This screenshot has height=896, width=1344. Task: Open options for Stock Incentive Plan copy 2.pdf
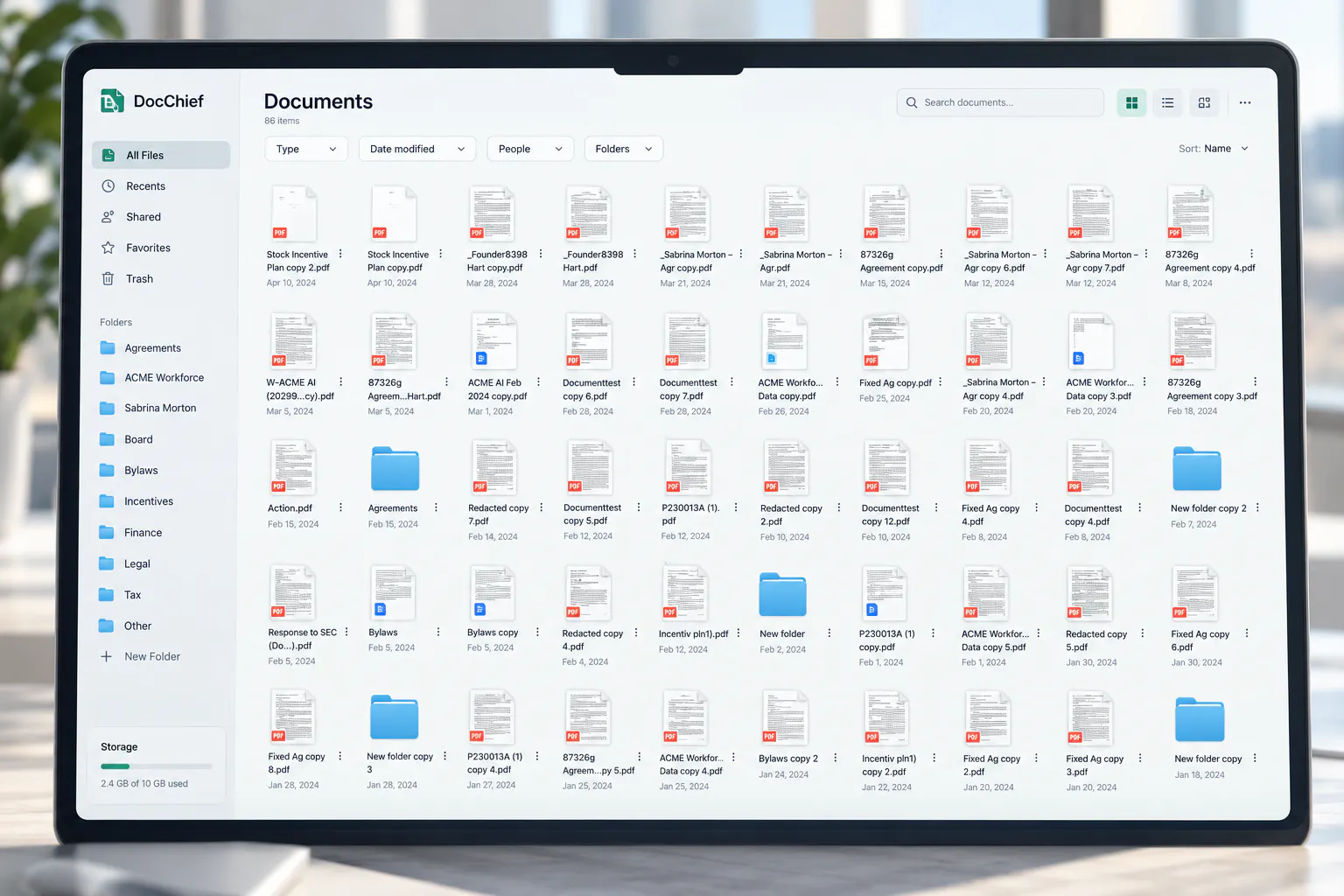[x=340, y=255]
